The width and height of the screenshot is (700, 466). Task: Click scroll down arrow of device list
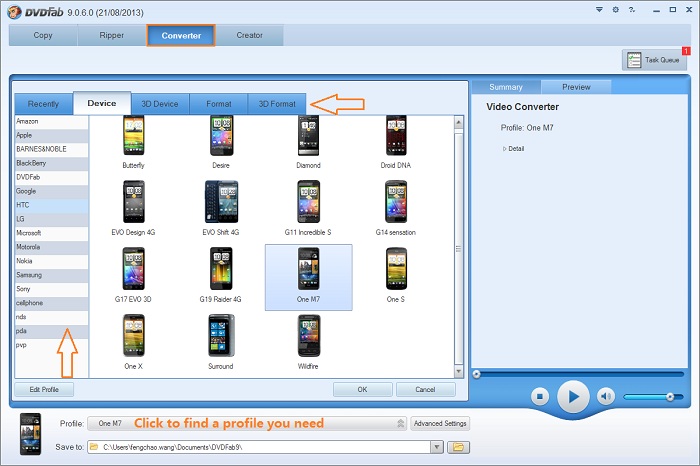click(458, 371)
